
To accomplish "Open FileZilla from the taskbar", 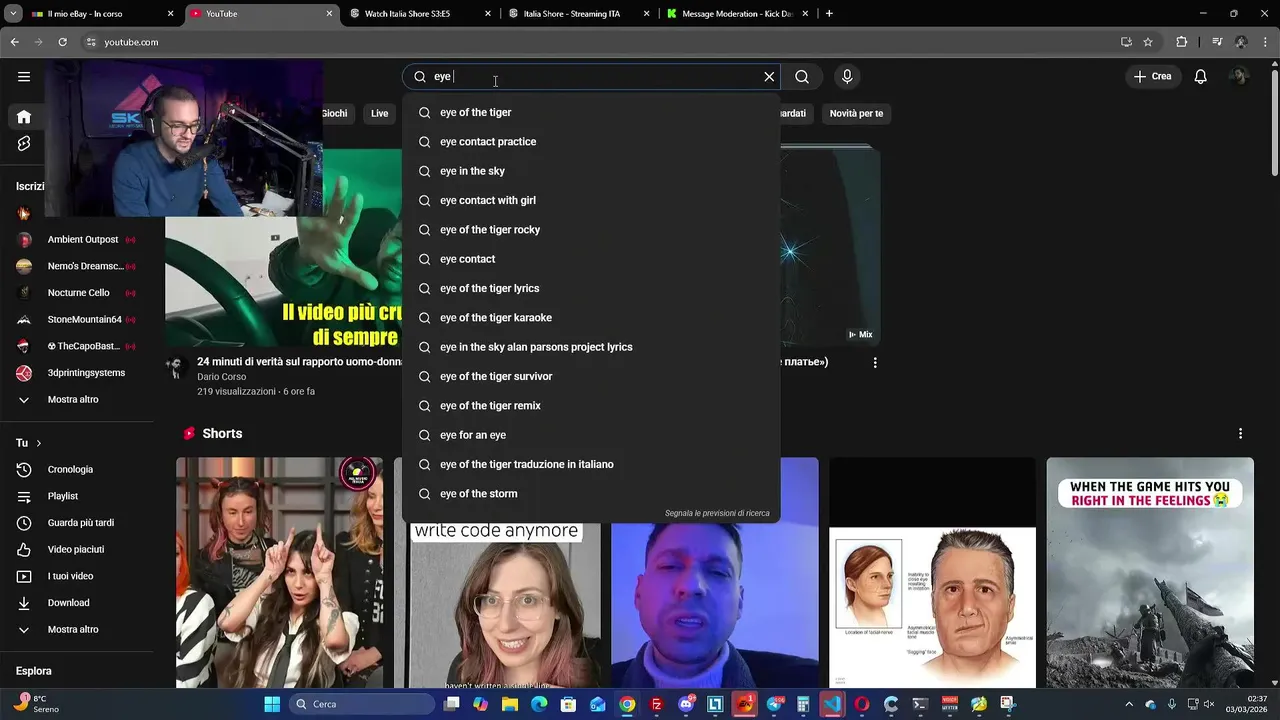I will click(656, 704).
